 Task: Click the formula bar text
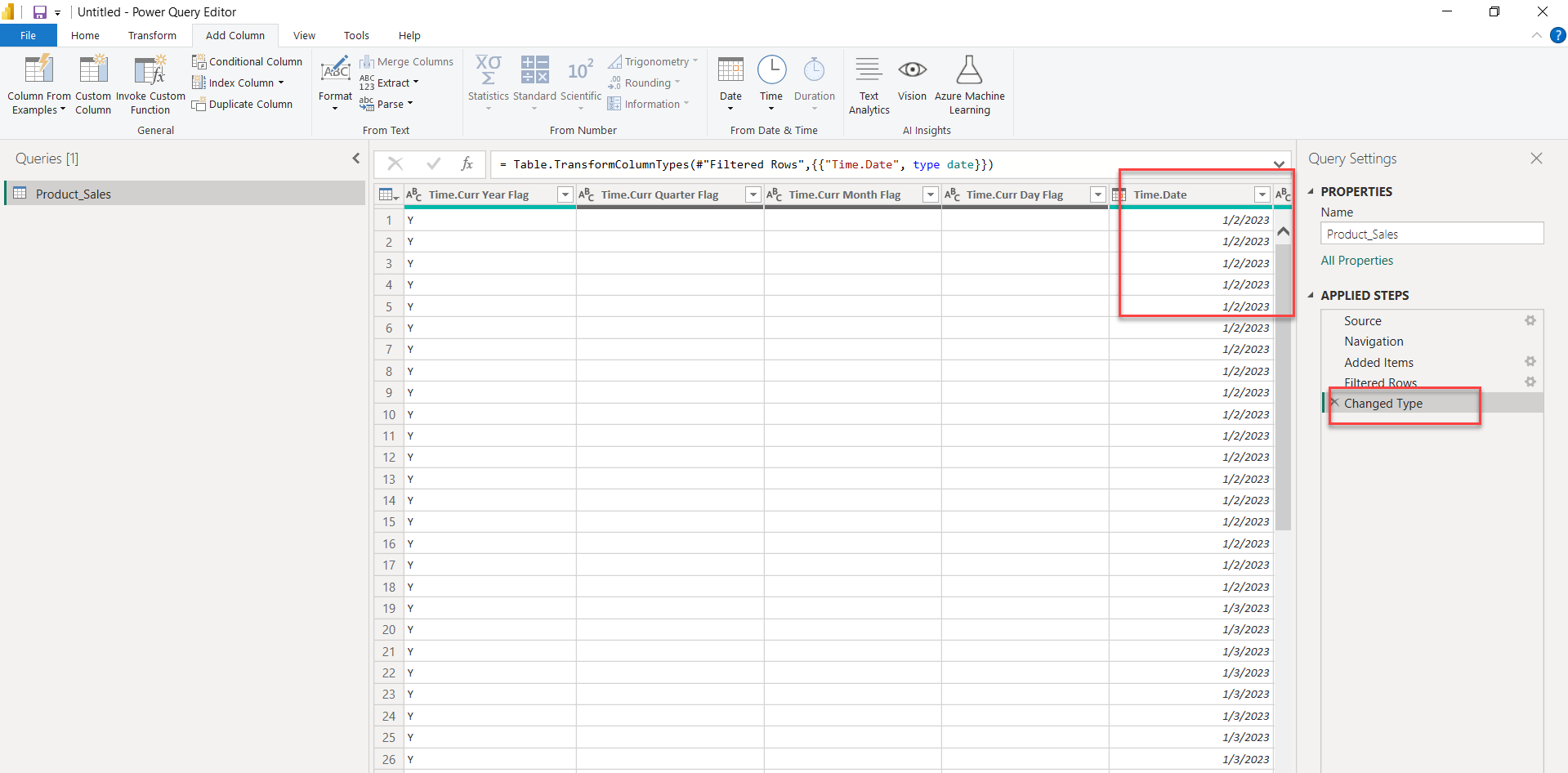point(747,164)
